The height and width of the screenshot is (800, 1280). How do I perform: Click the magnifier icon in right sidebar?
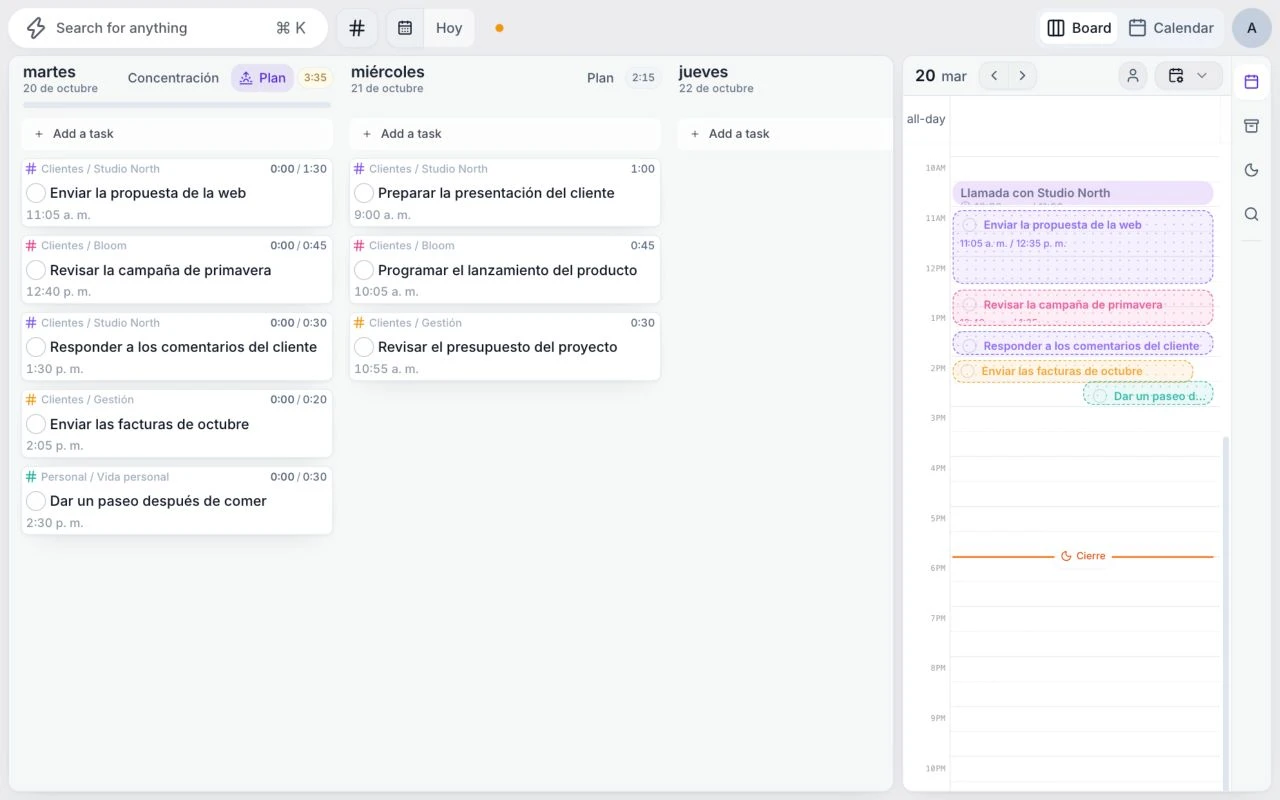tap(1251, 214)
